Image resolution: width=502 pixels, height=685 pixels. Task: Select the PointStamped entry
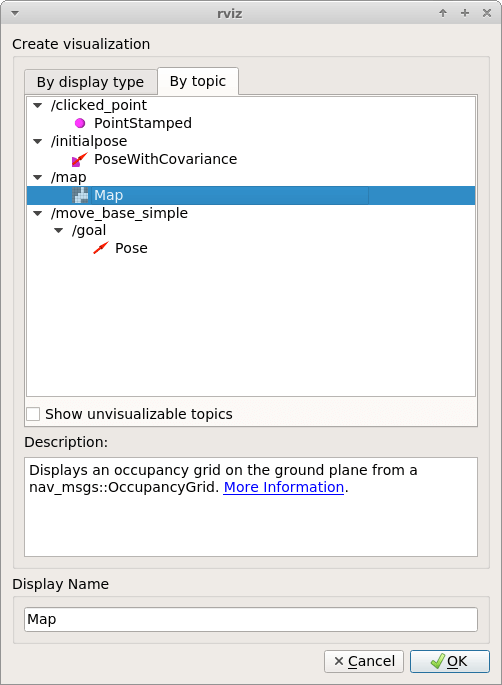[143, 123]
